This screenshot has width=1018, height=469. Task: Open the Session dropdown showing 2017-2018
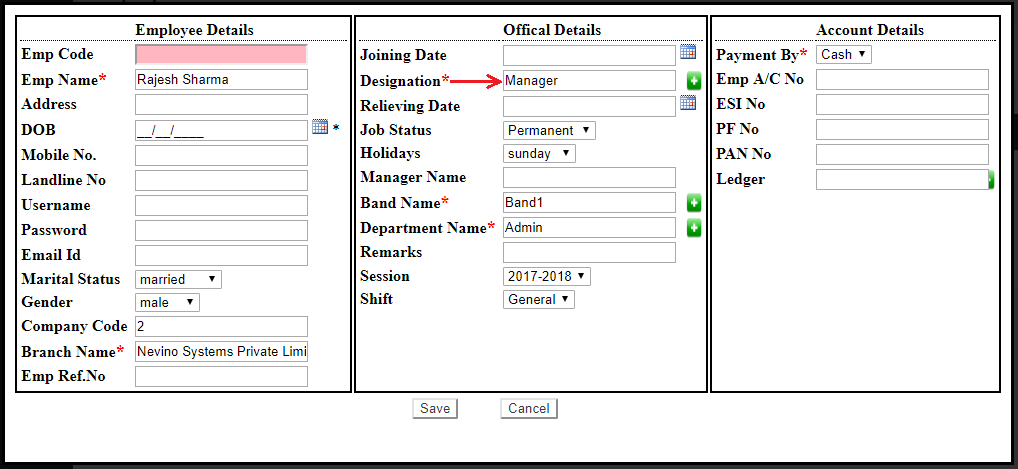(x=546, y=276)
